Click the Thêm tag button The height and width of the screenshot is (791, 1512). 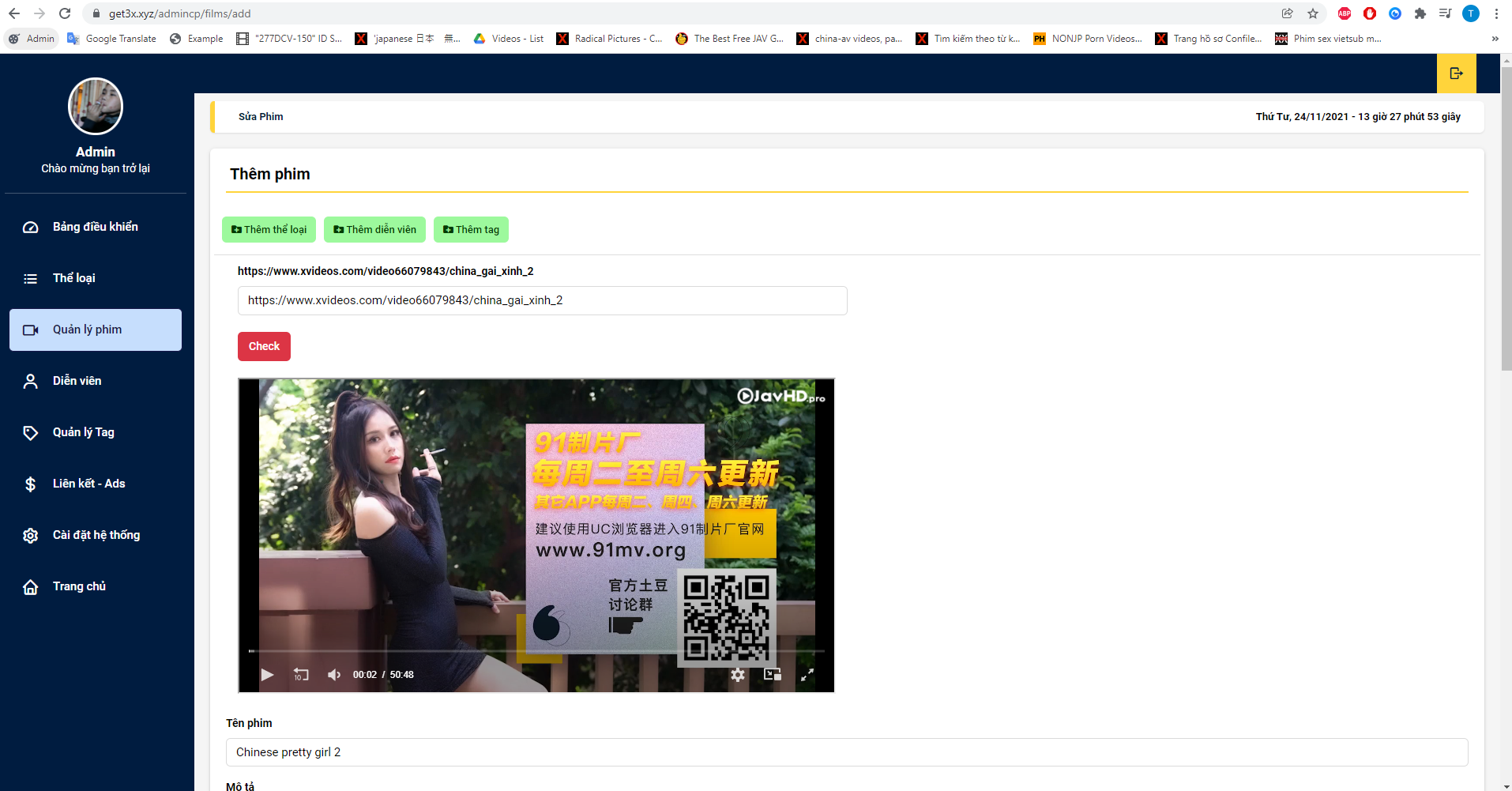(x=471, y=230)
